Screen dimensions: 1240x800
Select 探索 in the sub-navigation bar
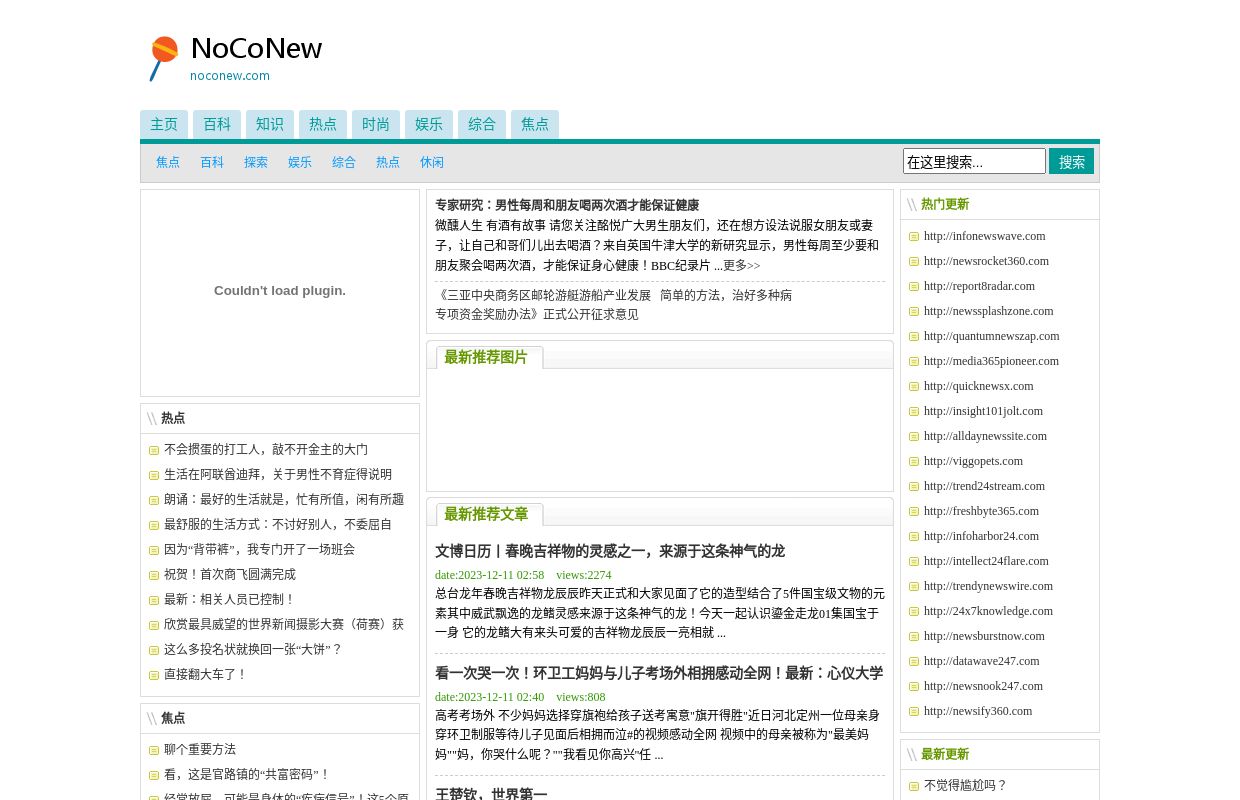[256, 163]
